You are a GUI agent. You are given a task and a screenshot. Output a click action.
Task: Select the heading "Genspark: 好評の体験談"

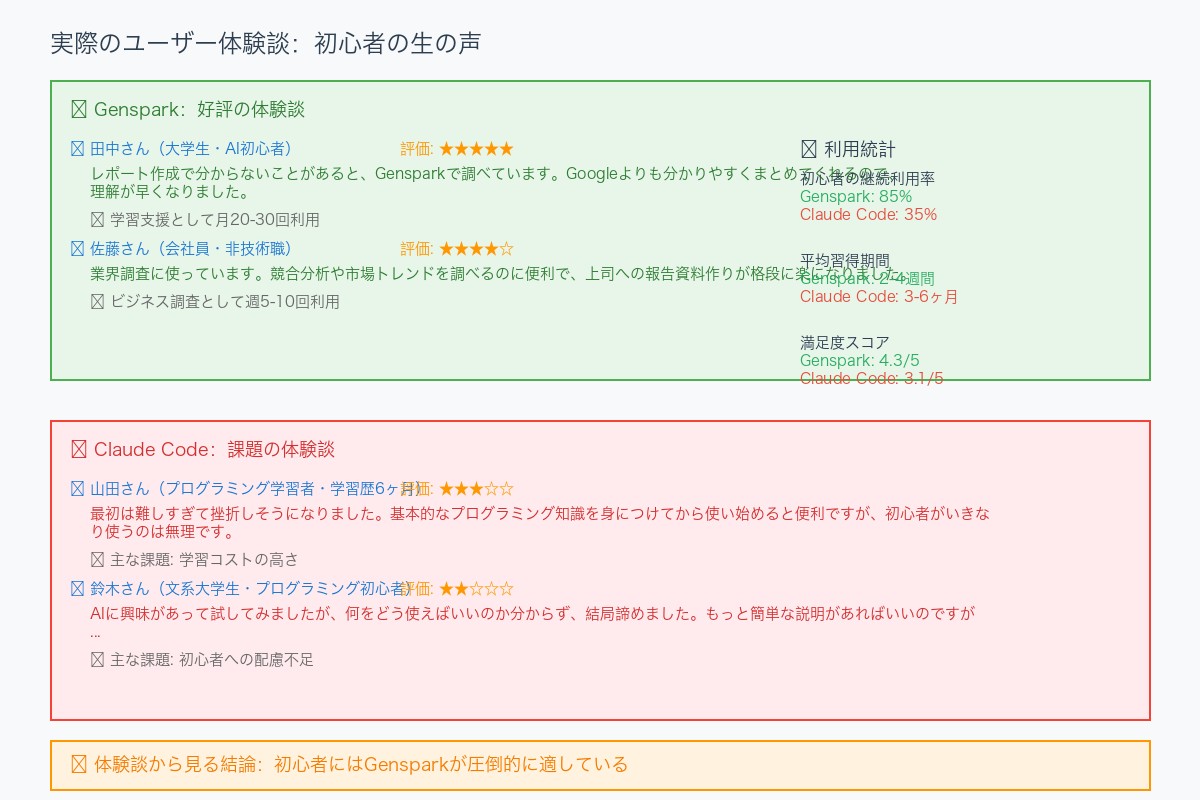tap(199, 109)
